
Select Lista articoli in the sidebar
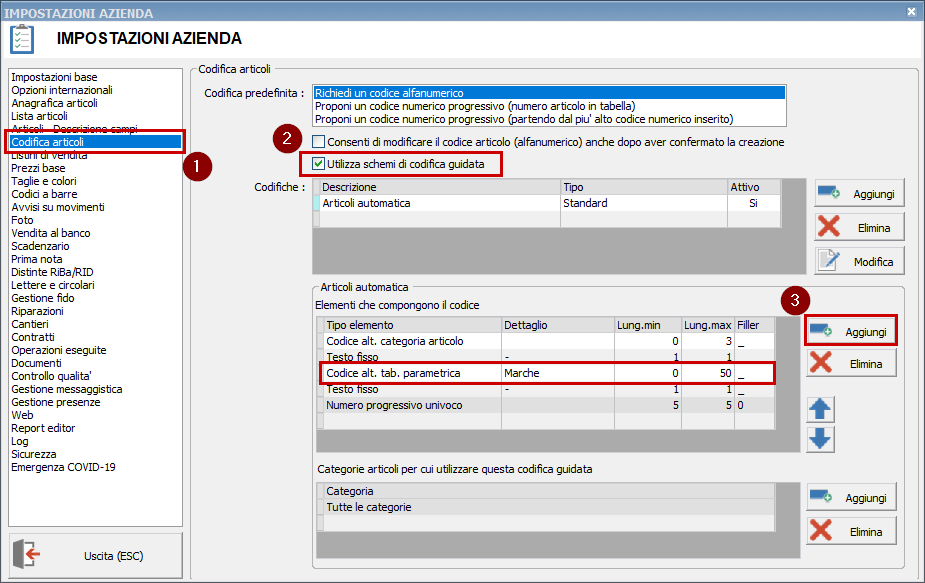(x=45, y=115)
